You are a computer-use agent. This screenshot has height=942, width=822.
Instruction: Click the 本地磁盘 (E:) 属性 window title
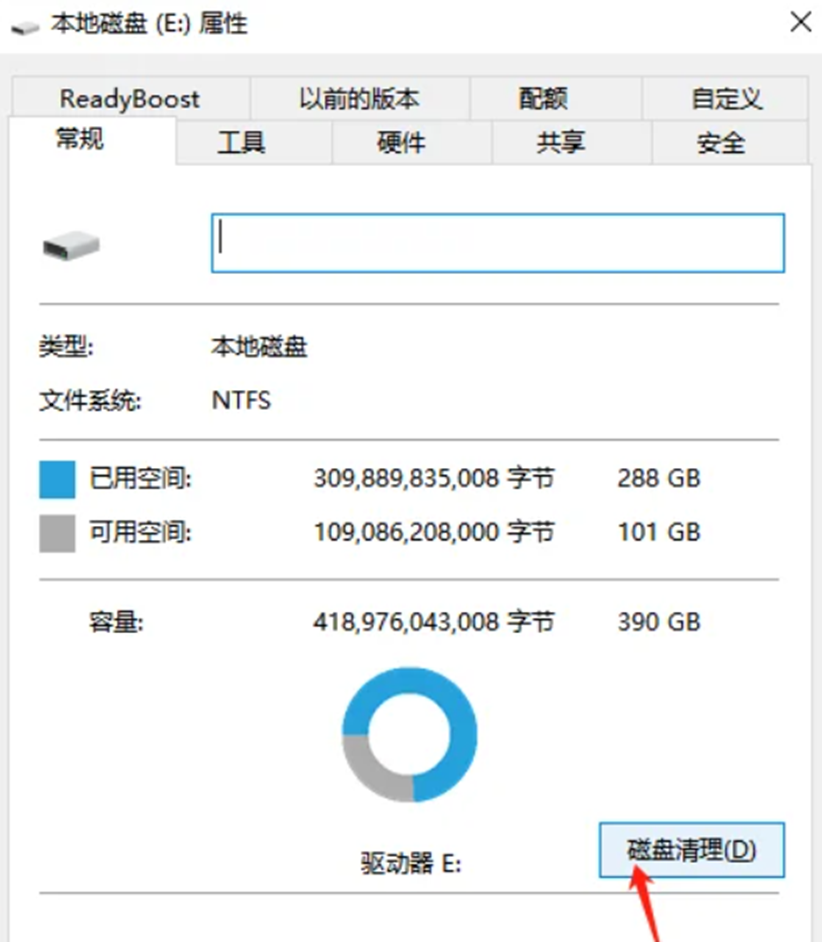(149, 24)
